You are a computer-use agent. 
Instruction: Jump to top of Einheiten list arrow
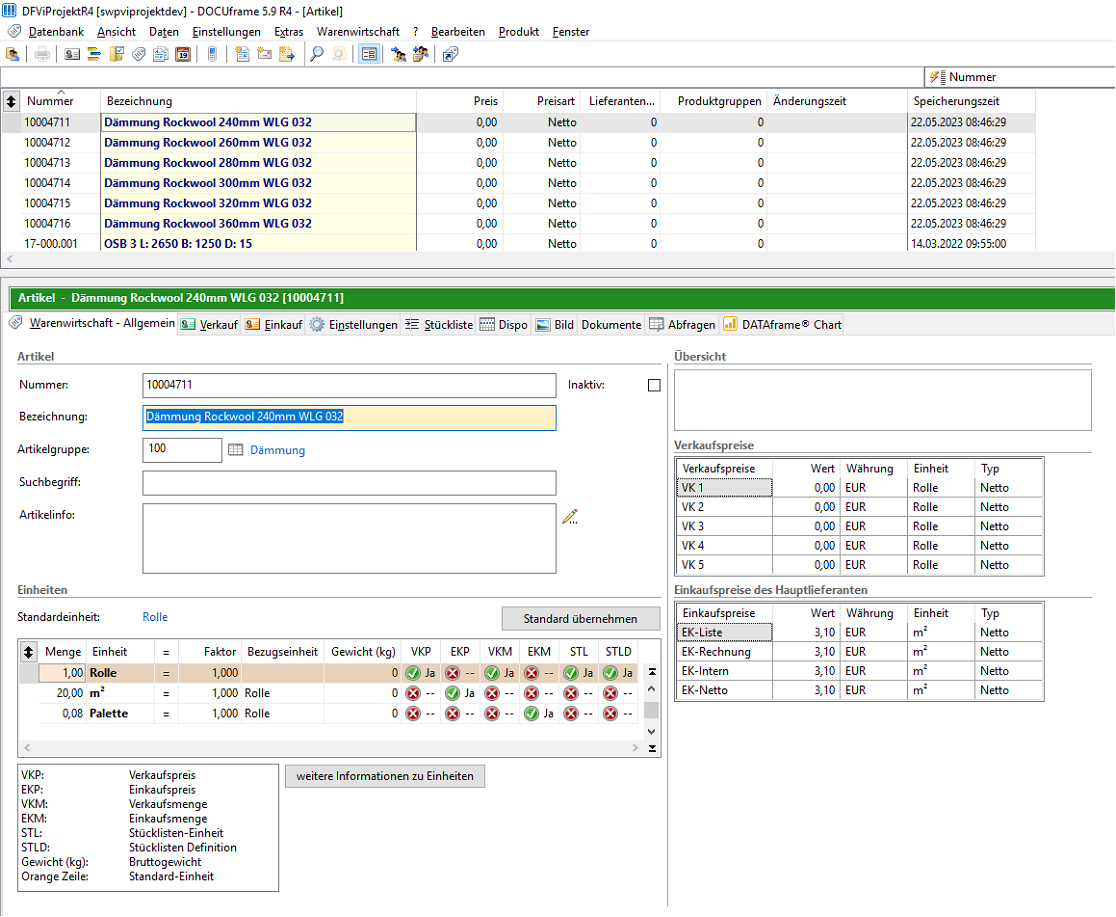tap(652, 671)
